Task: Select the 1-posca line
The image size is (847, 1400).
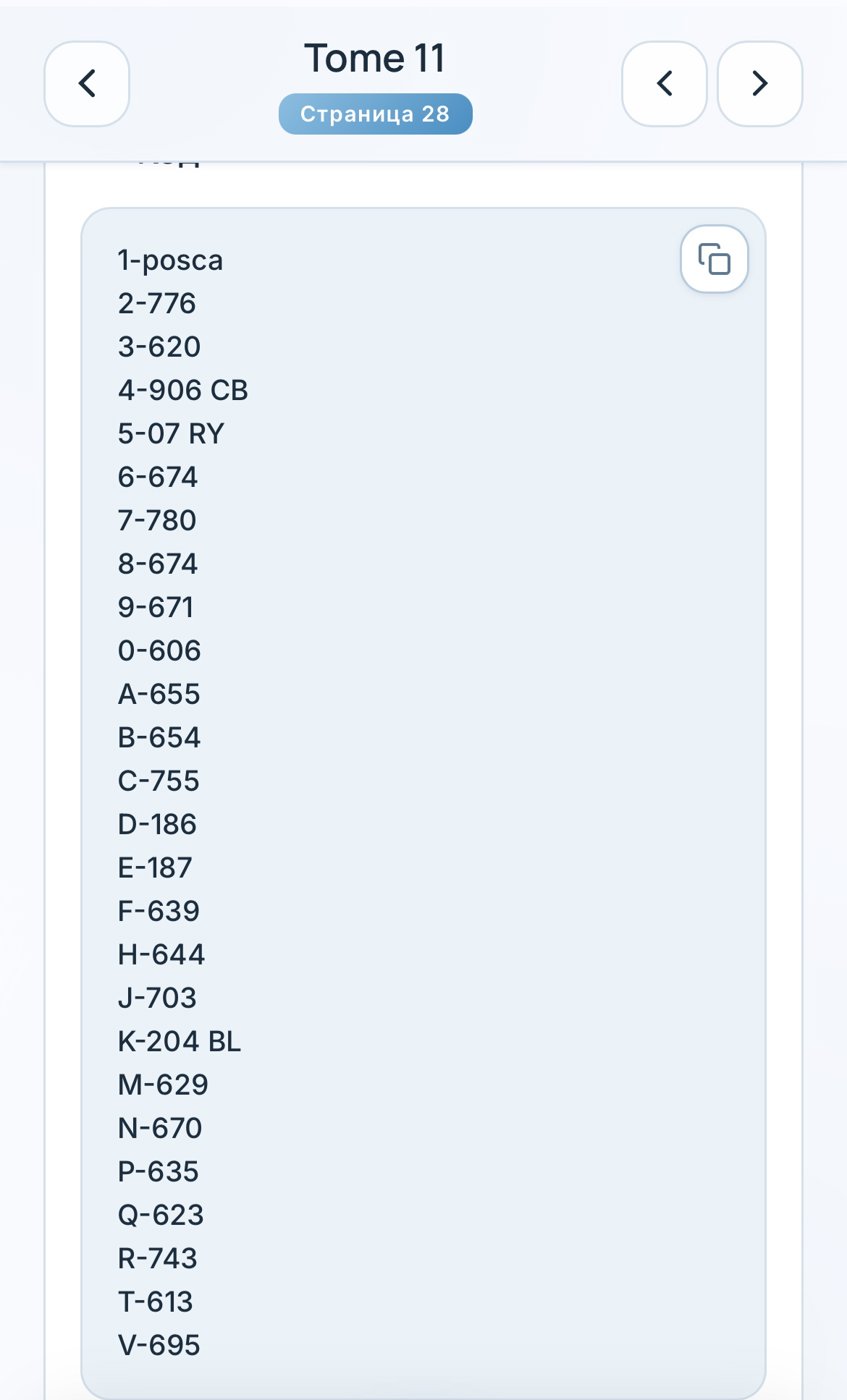Action: click(171, 261)
